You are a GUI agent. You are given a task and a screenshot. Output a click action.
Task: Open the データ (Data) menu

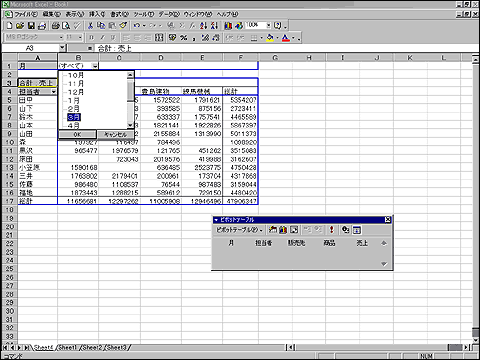(169, 14)
